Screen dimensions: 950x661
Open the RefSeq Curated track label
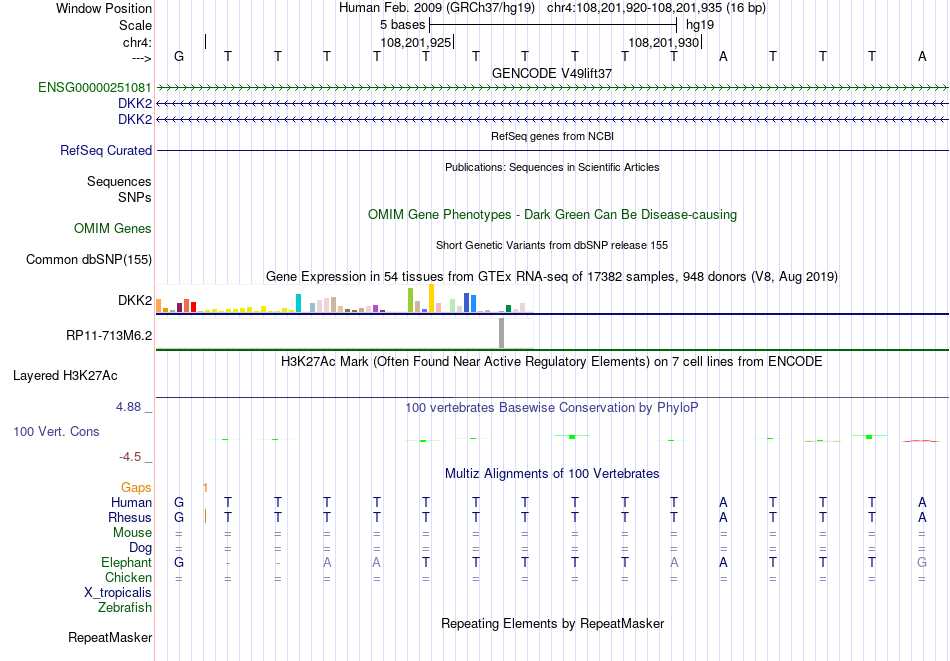tap(106, 150)
